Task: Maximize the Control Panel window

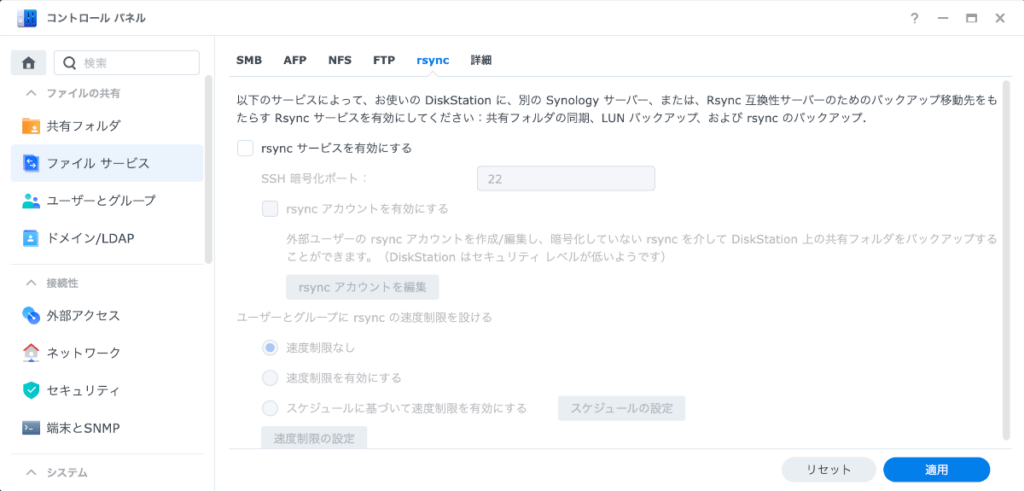Action: tap(971, 18)
